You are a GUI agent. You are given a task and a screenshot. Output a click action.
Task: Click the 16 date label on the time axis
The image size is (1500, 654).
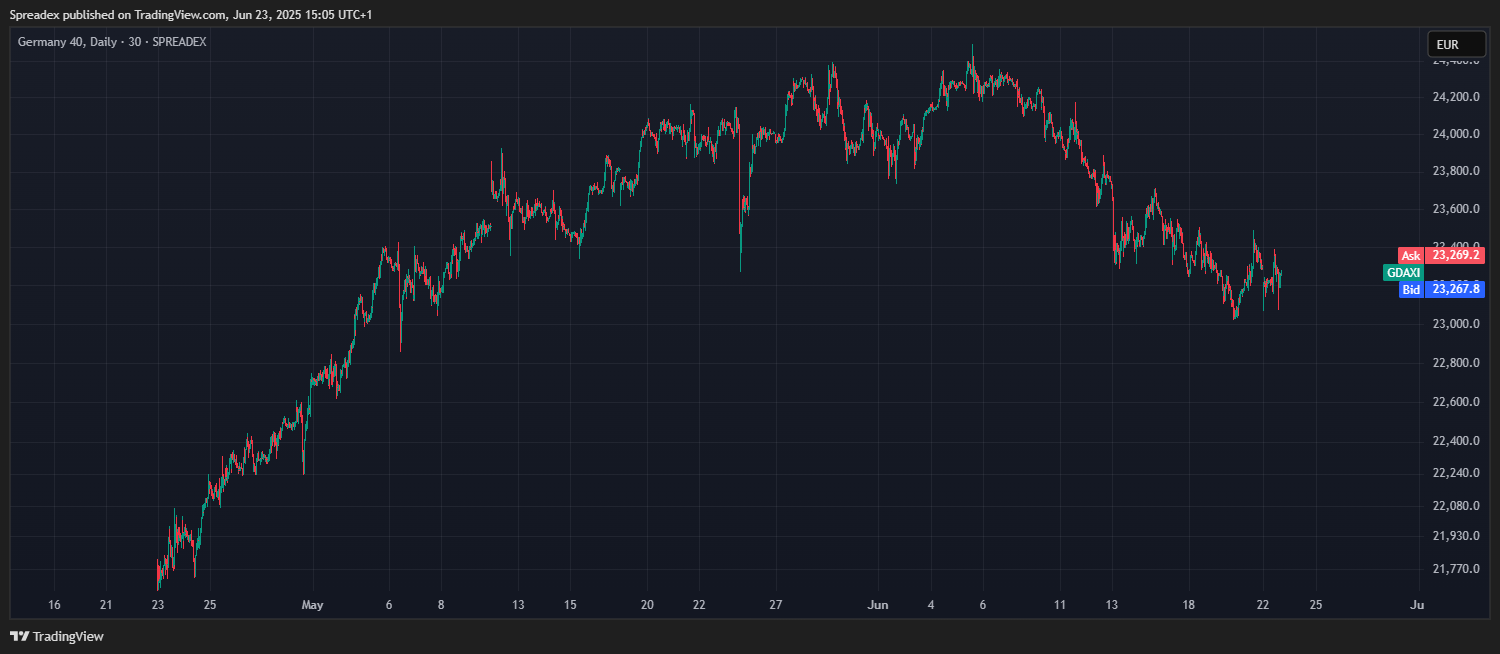click(x=55, y=605)
